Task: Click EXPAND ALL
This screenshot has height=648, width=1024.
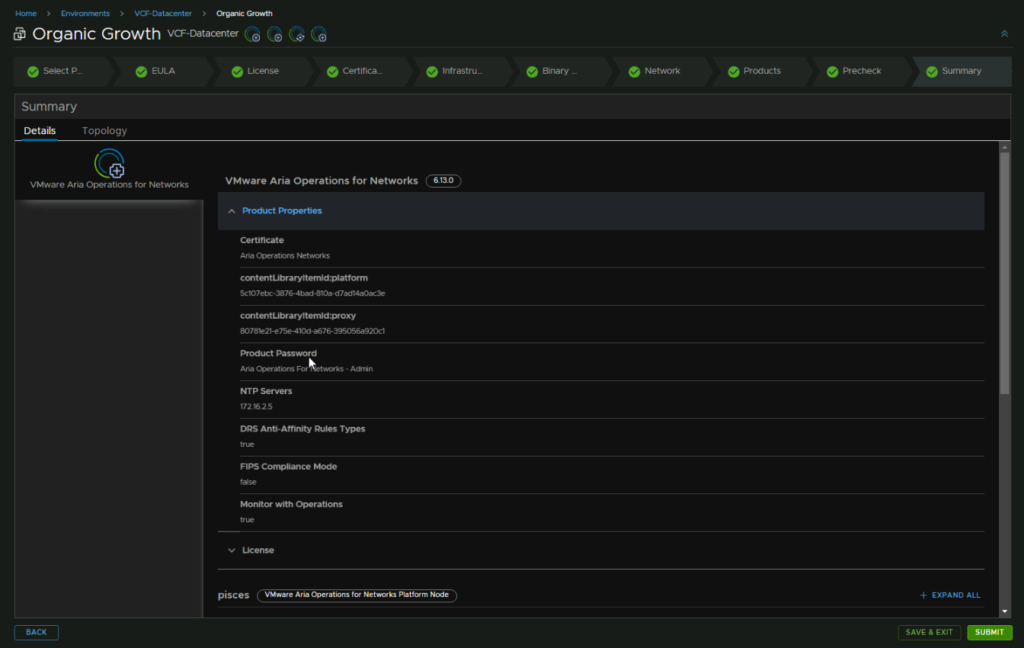Action: tap(950, 595)
